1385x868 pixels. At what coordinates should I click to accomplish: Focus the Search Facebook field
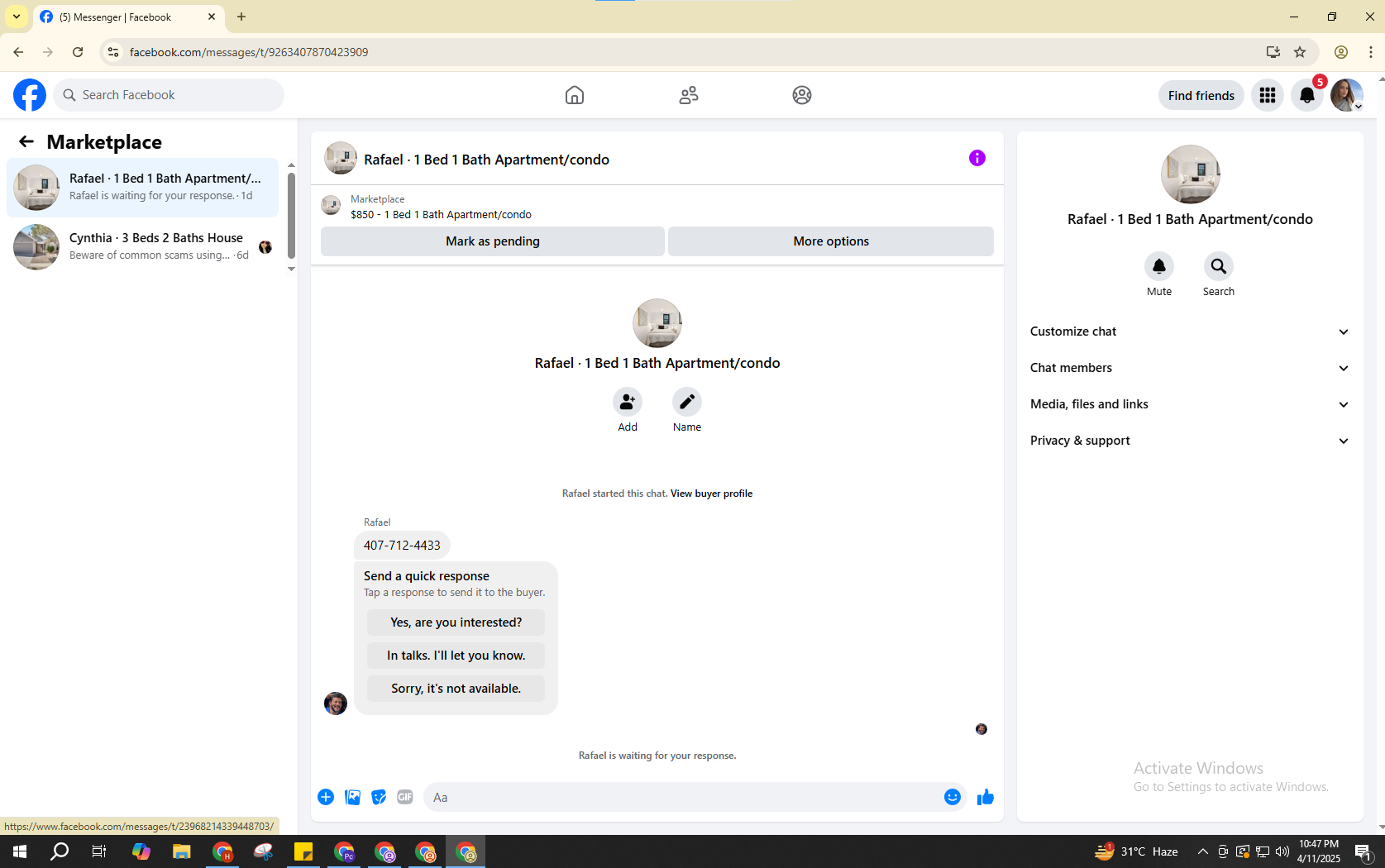coord(169,95)
